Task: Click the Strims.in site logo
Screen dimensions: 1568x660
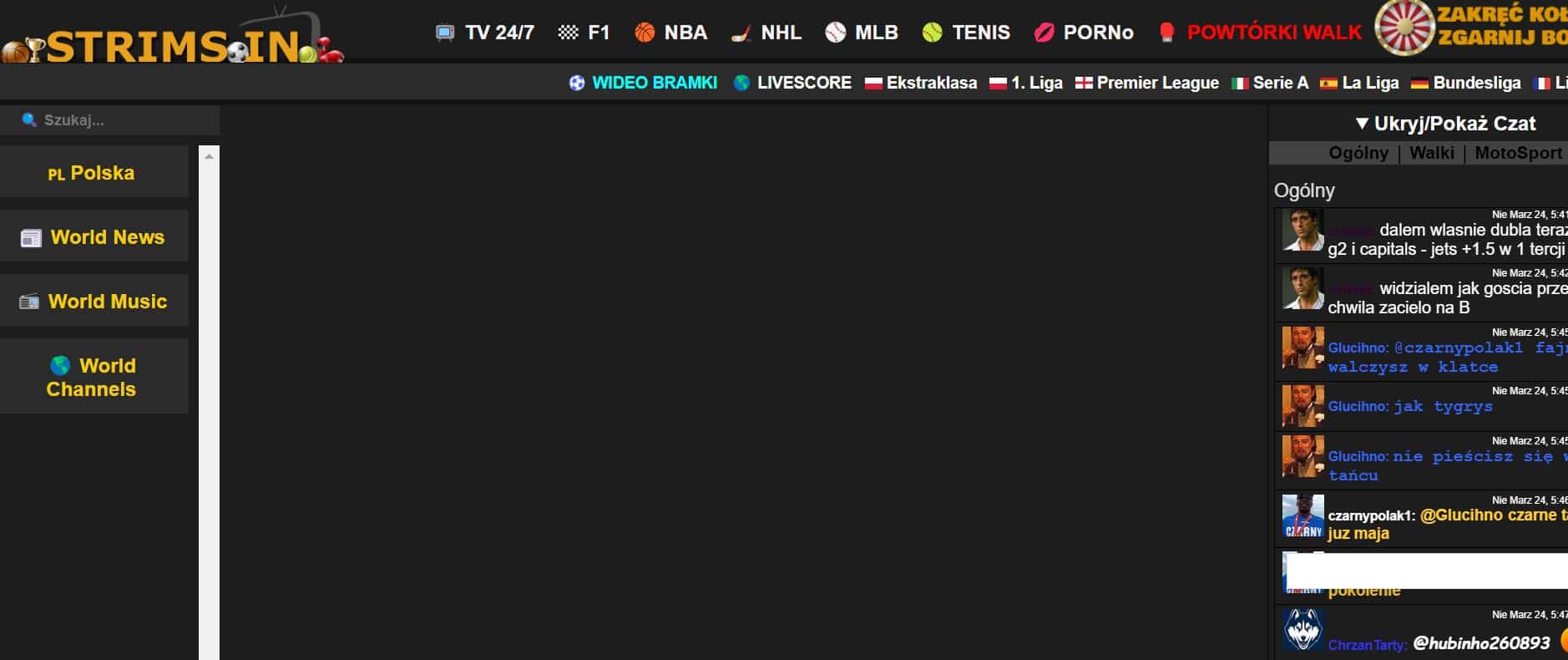Action: click(171, 40)
